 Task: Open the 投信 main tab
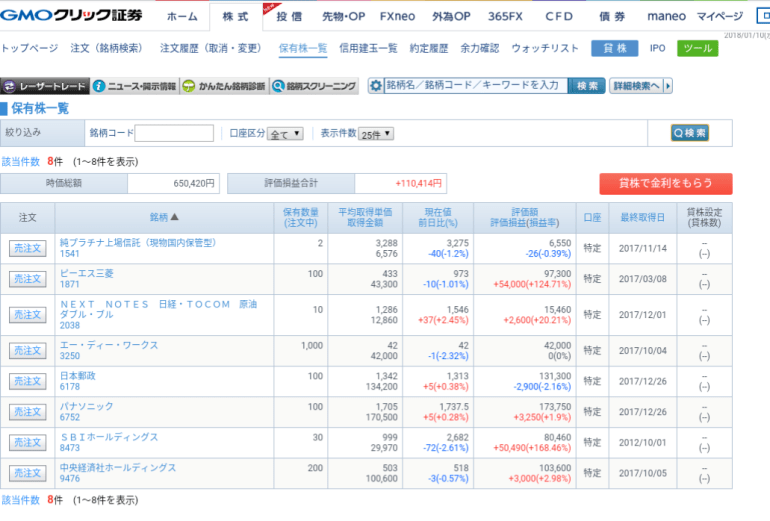pyautogui.click(x=288, y=17)
